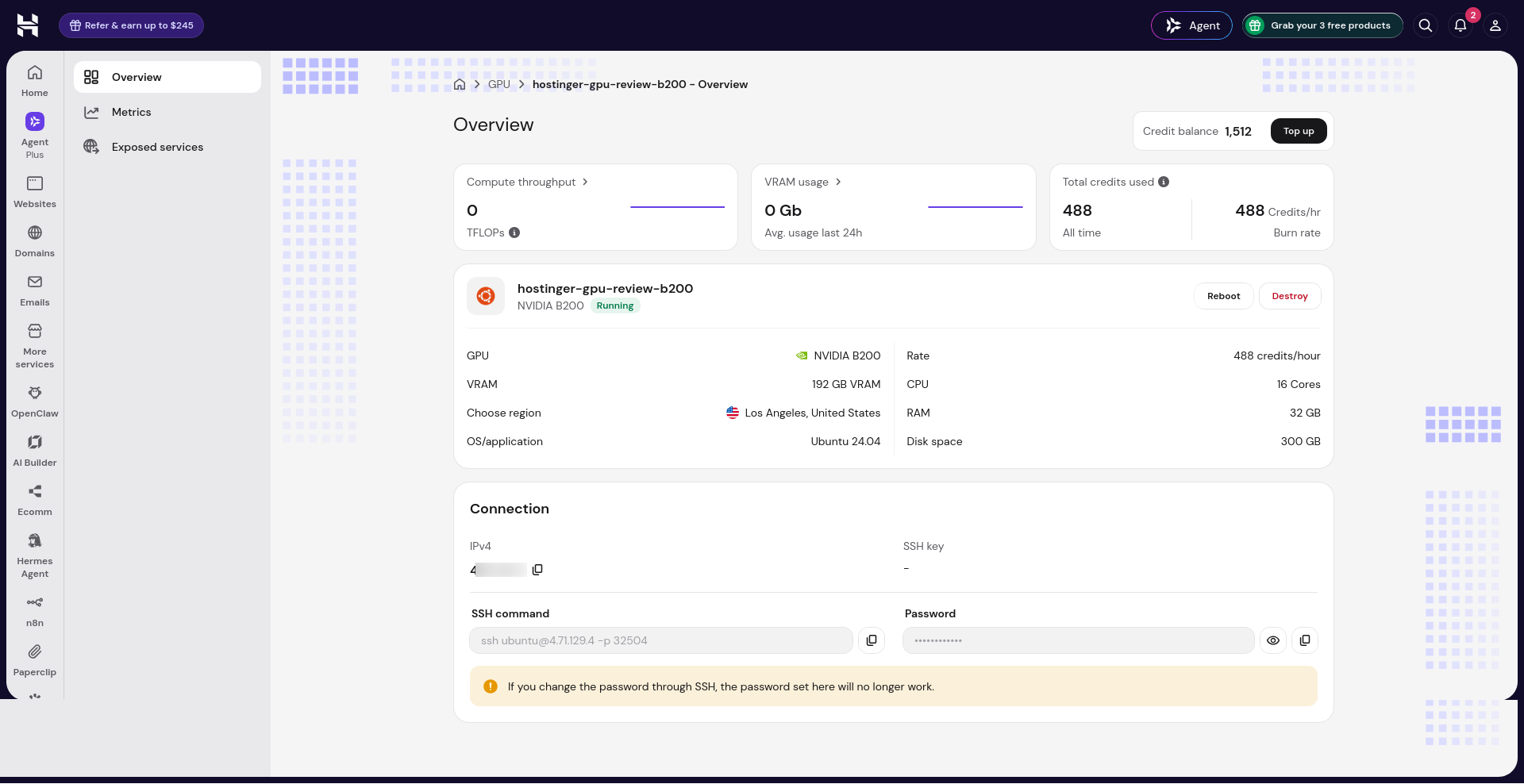This screenshot has height=784, width=1524.
Task: Copy the password
Action: pyautogui.click(x=1305, y=640)
